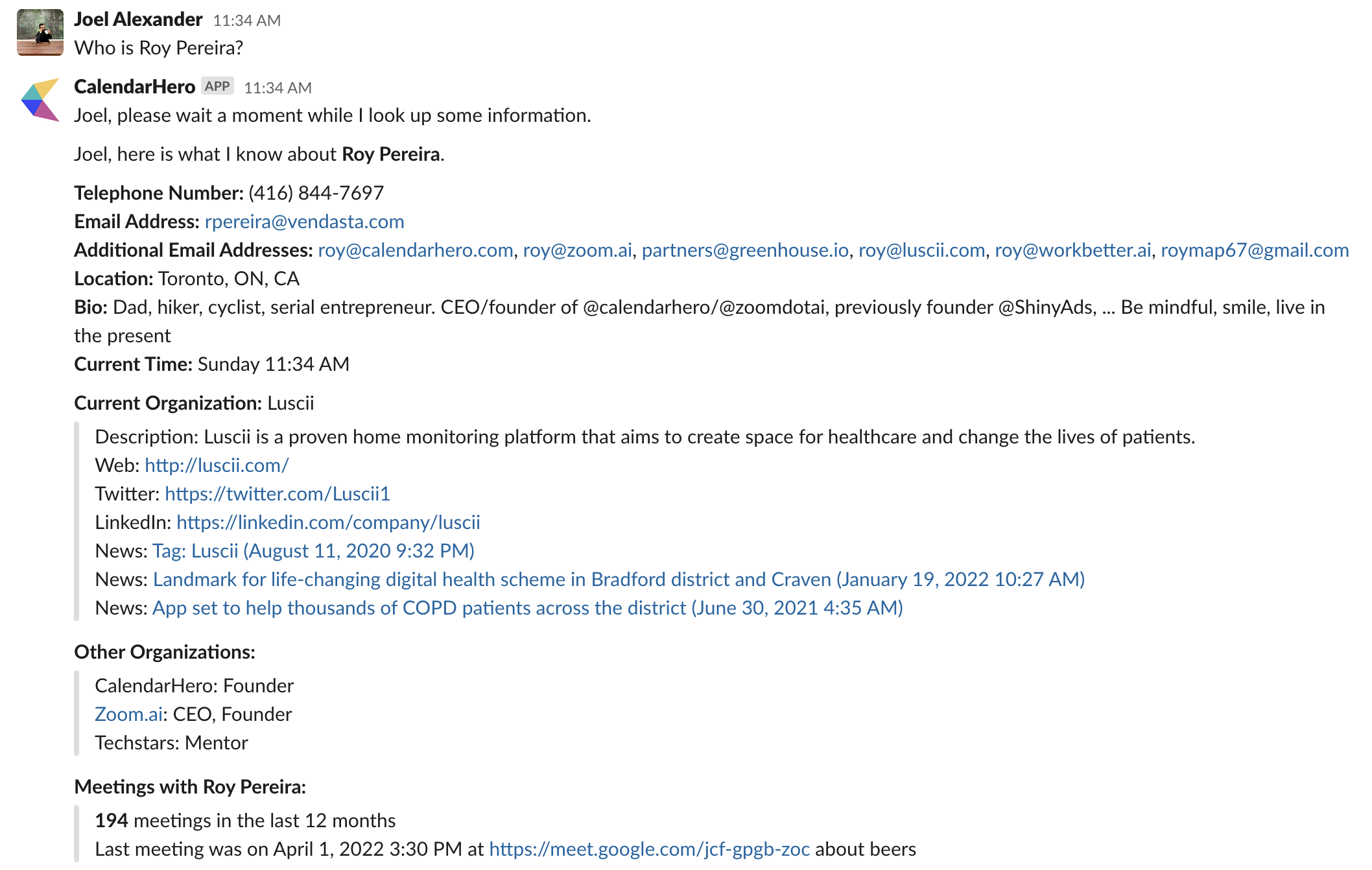Open the Bradford district digital health news link
This screenshot has width=1372, height=870.
coord(619,580)
